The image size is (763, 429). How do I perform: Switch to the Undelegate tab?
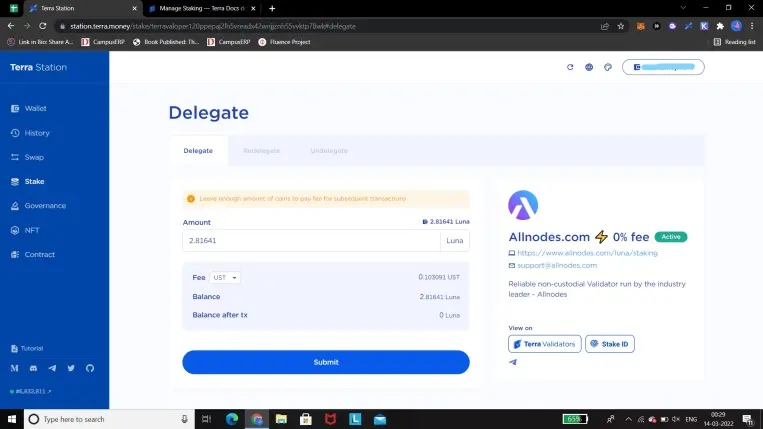pos(329,151)
